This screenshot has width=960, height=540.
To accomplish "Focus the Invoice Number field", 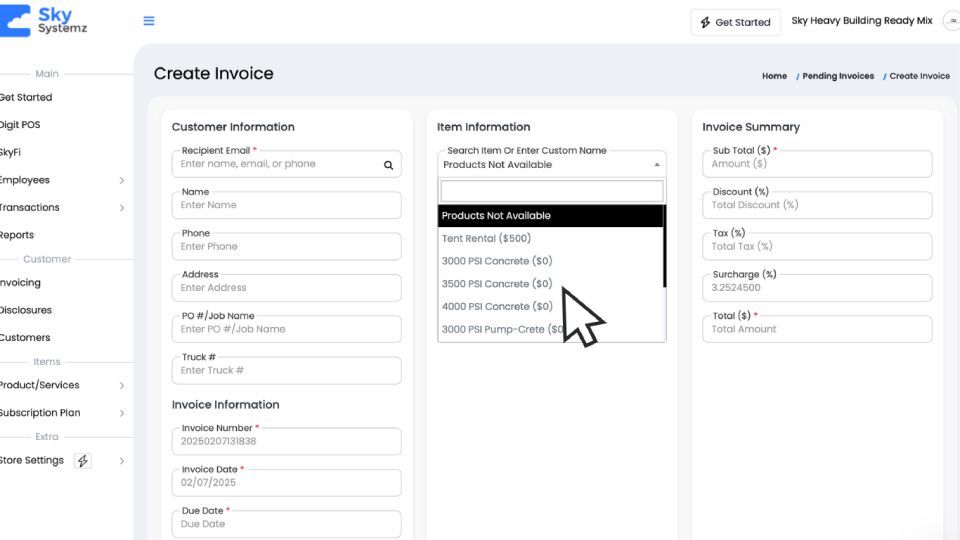I will [287, 441].
